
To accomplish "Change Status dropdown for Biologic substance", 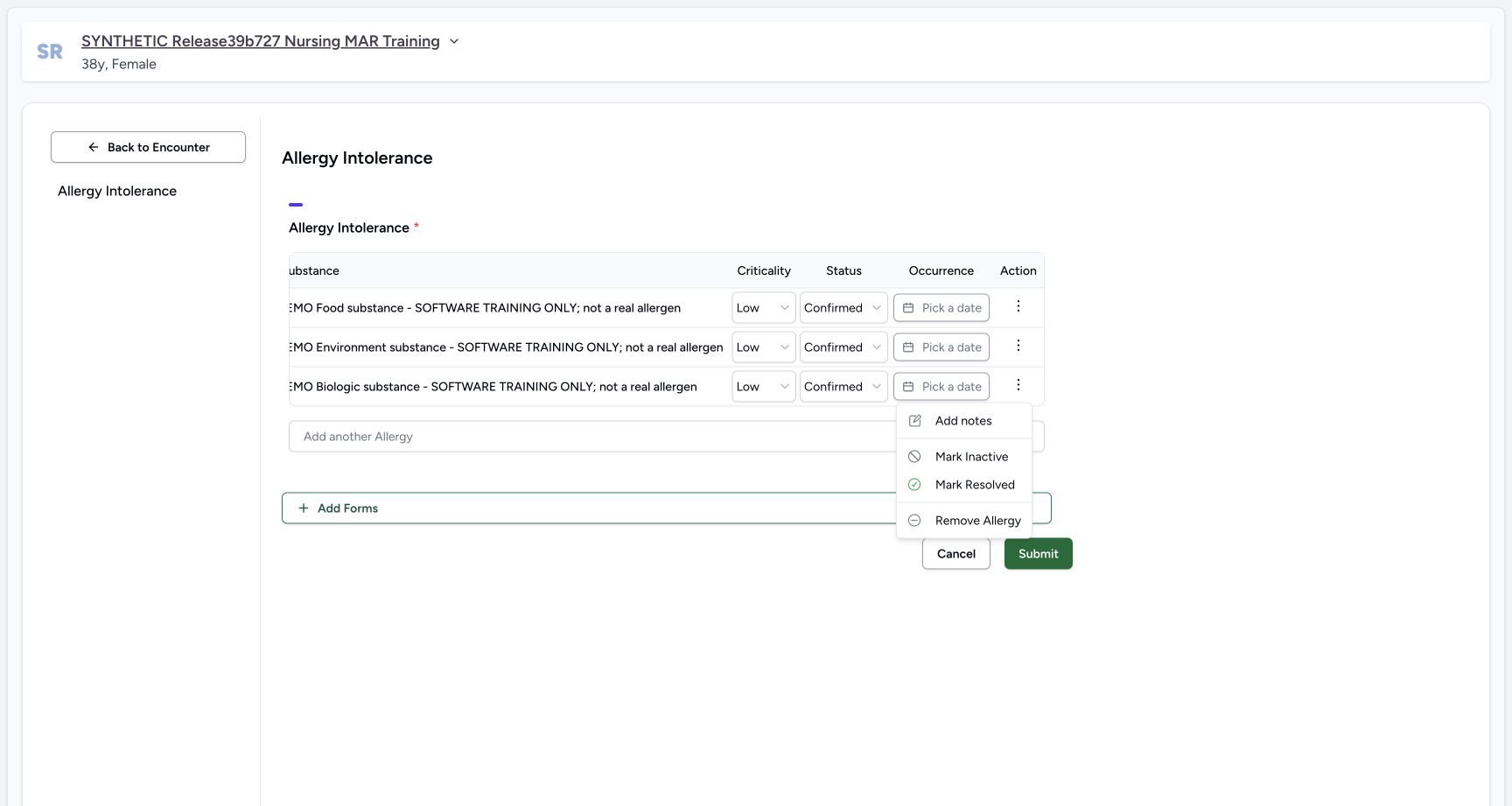I will click(843, 387).
